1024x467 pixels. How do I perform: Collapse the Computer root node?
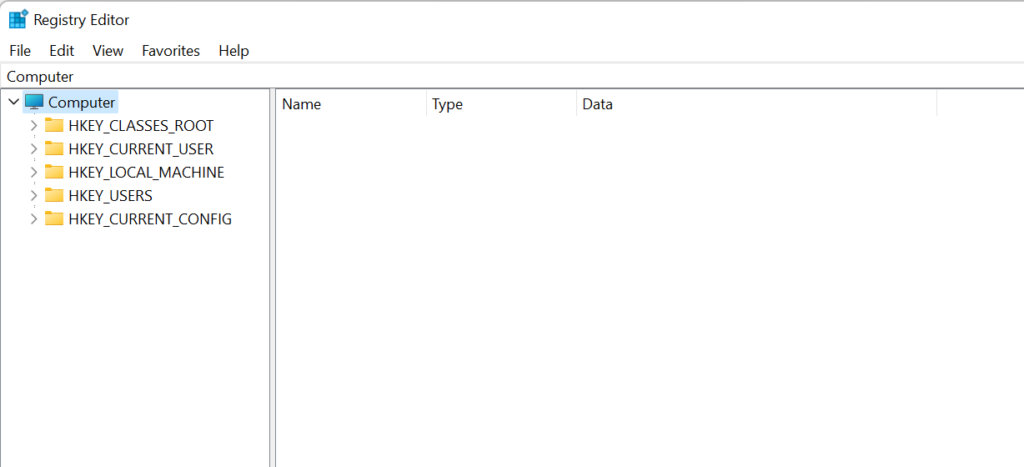pos(14,103)
